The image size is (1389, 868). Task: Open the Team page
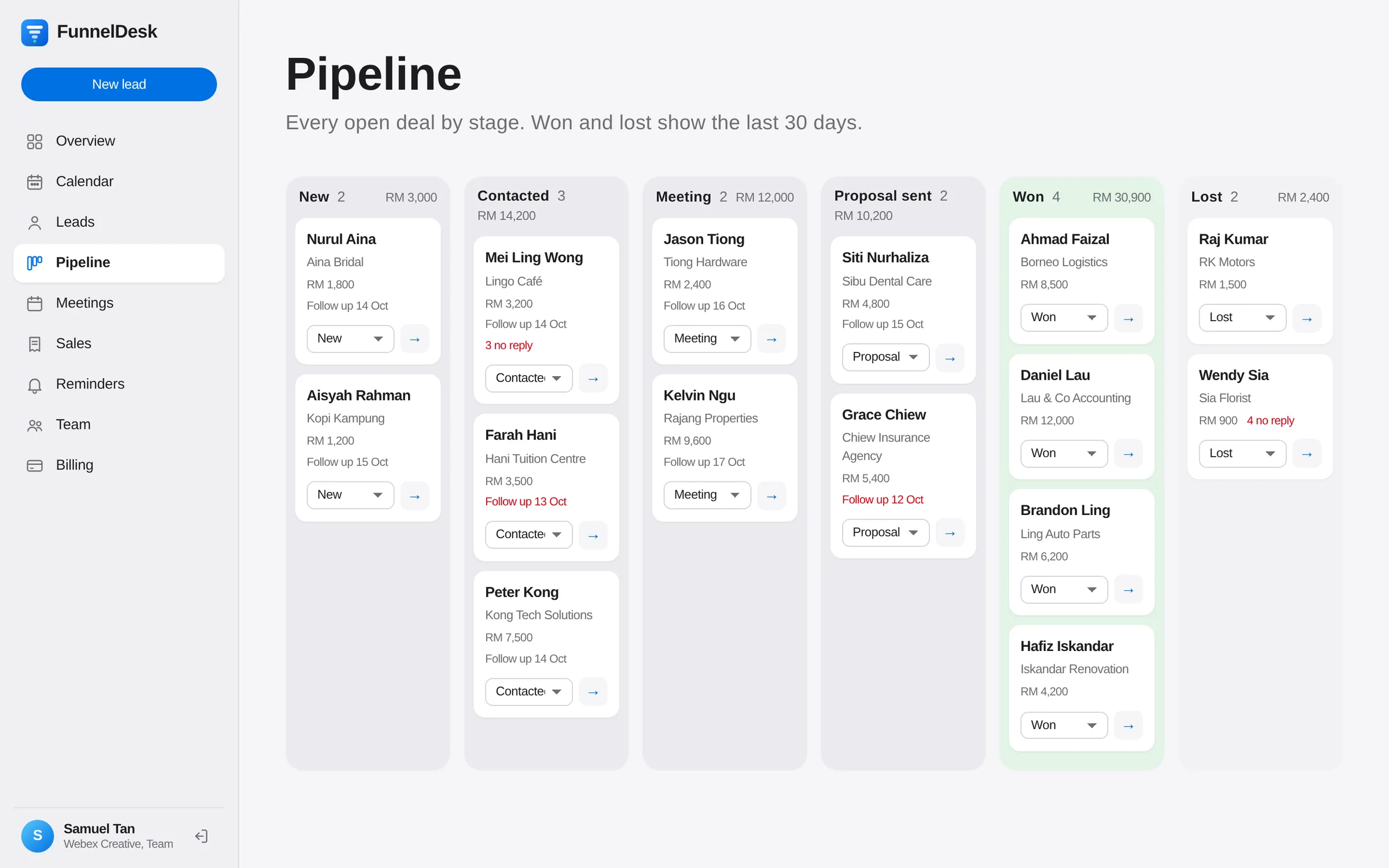click(119, 425)
